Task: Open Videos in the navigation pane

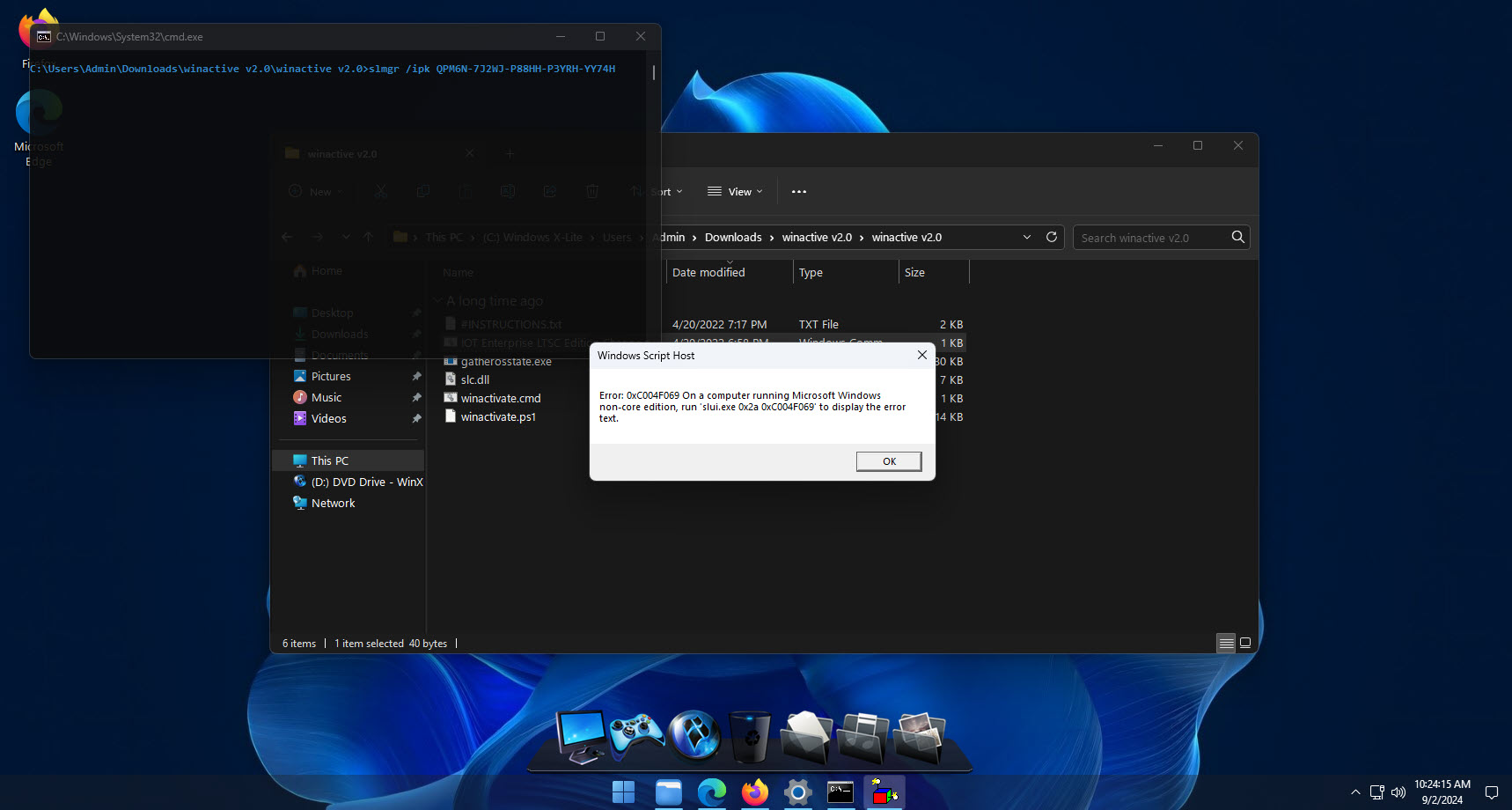Action: [328, 419]
